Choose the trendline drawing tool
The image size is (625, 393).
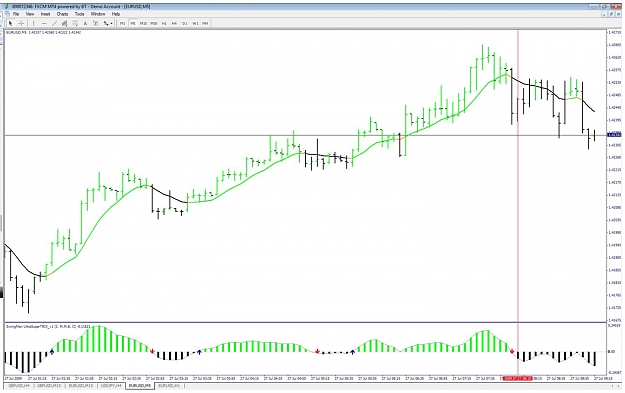(x=55, y=24)
